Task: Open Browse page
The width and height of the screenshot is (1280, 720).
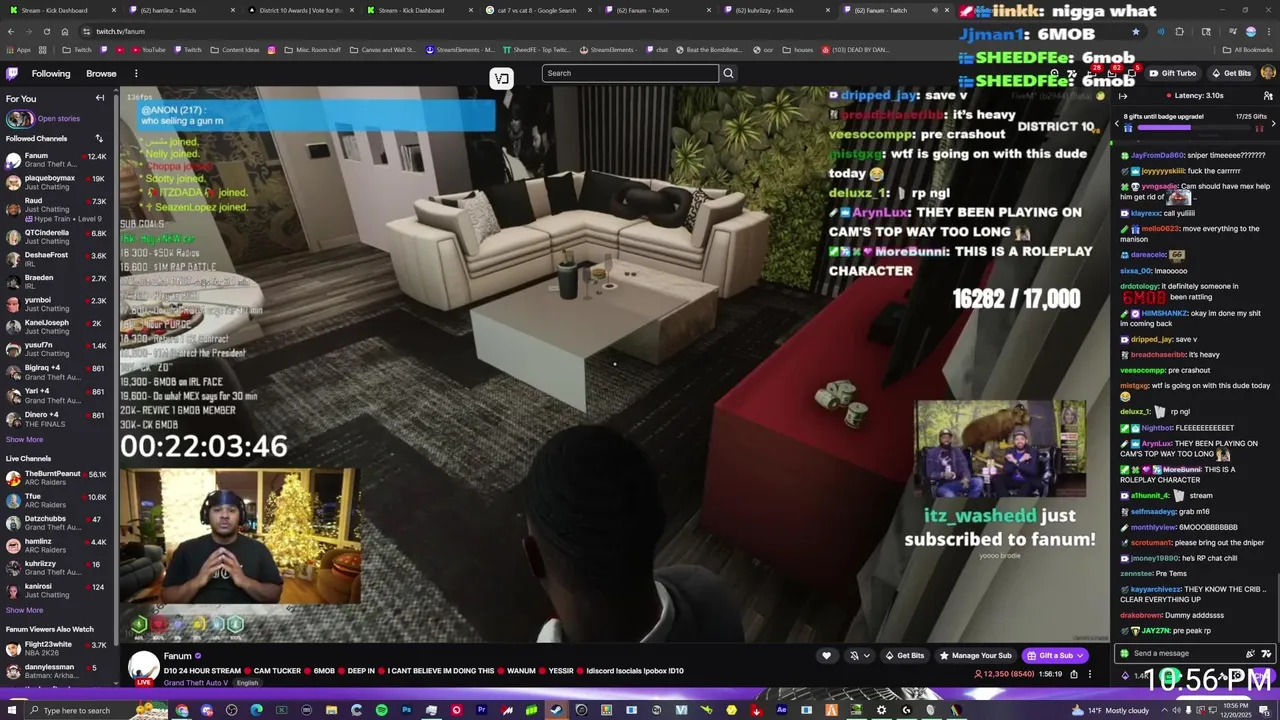Action: (101, 73)
